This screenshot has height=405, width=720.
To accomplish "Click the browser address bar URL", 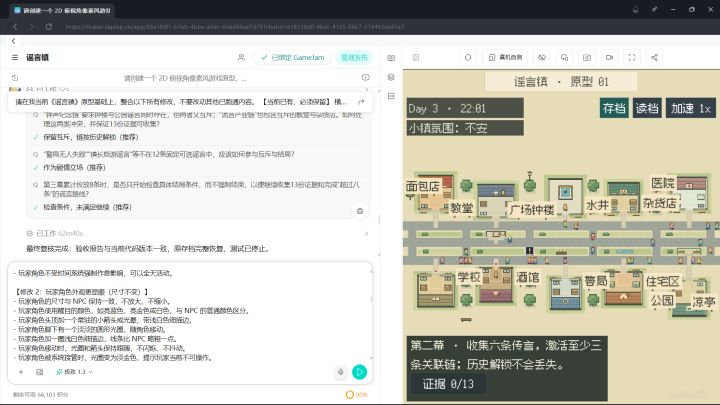I will [235, 27].
